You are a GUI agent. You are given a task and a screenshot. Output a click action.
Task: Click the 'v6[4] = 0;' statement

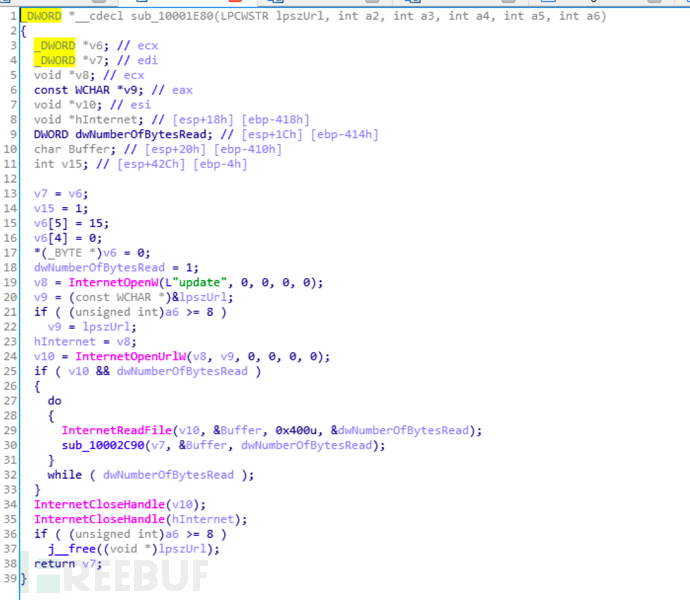tap(68, 238)
